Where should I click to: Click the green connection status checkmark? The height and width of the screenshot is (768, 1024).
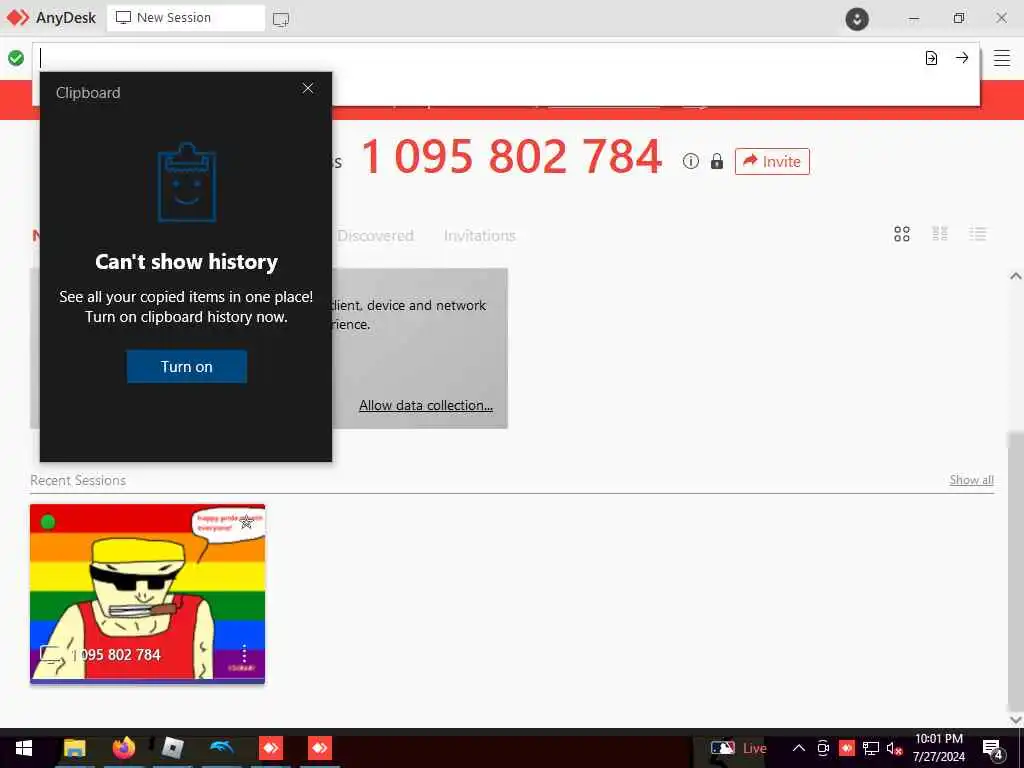tap(16, 58)
